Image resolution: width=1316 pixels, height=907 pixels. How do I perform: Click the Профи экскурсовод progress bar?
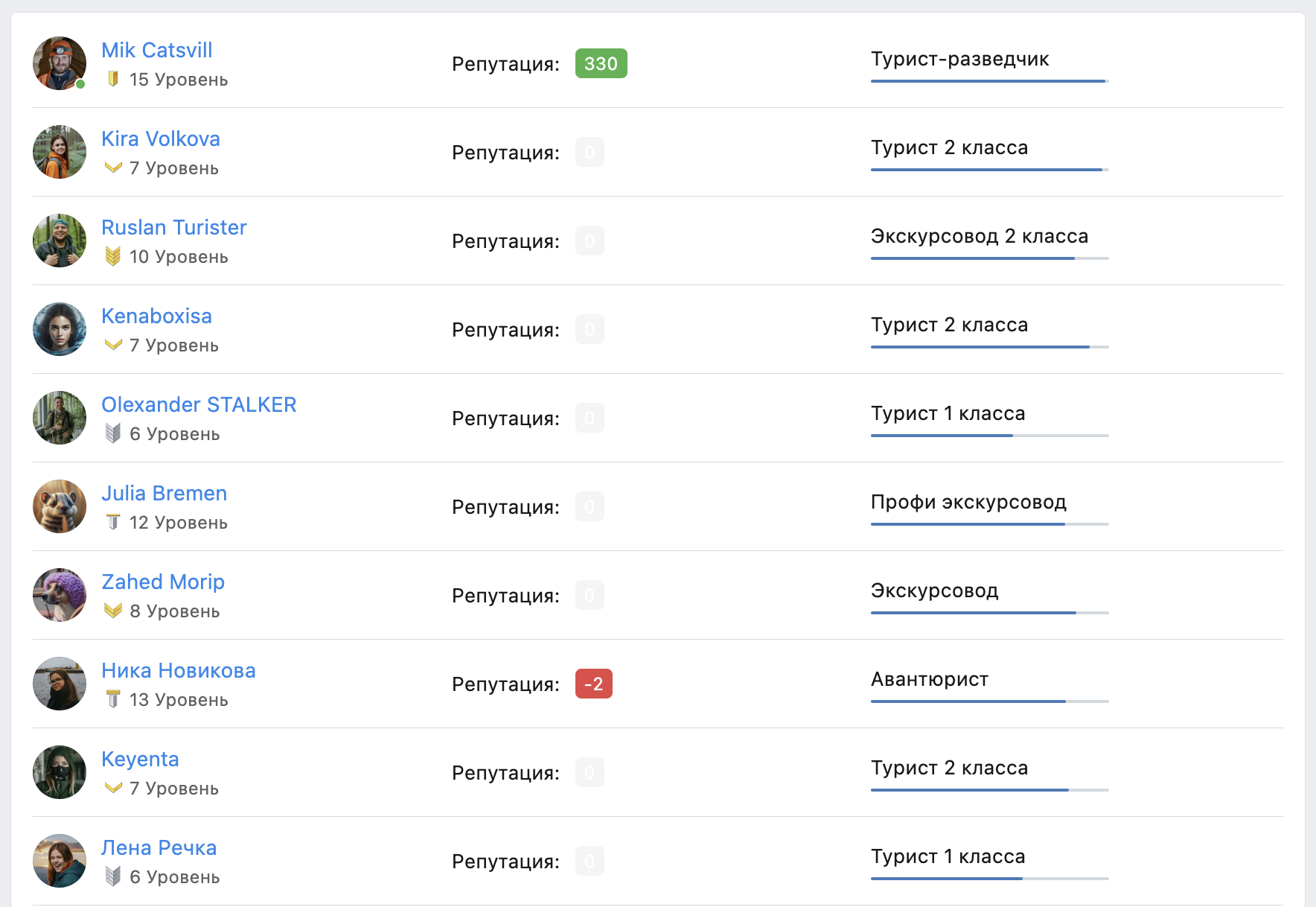click(989, 524)
